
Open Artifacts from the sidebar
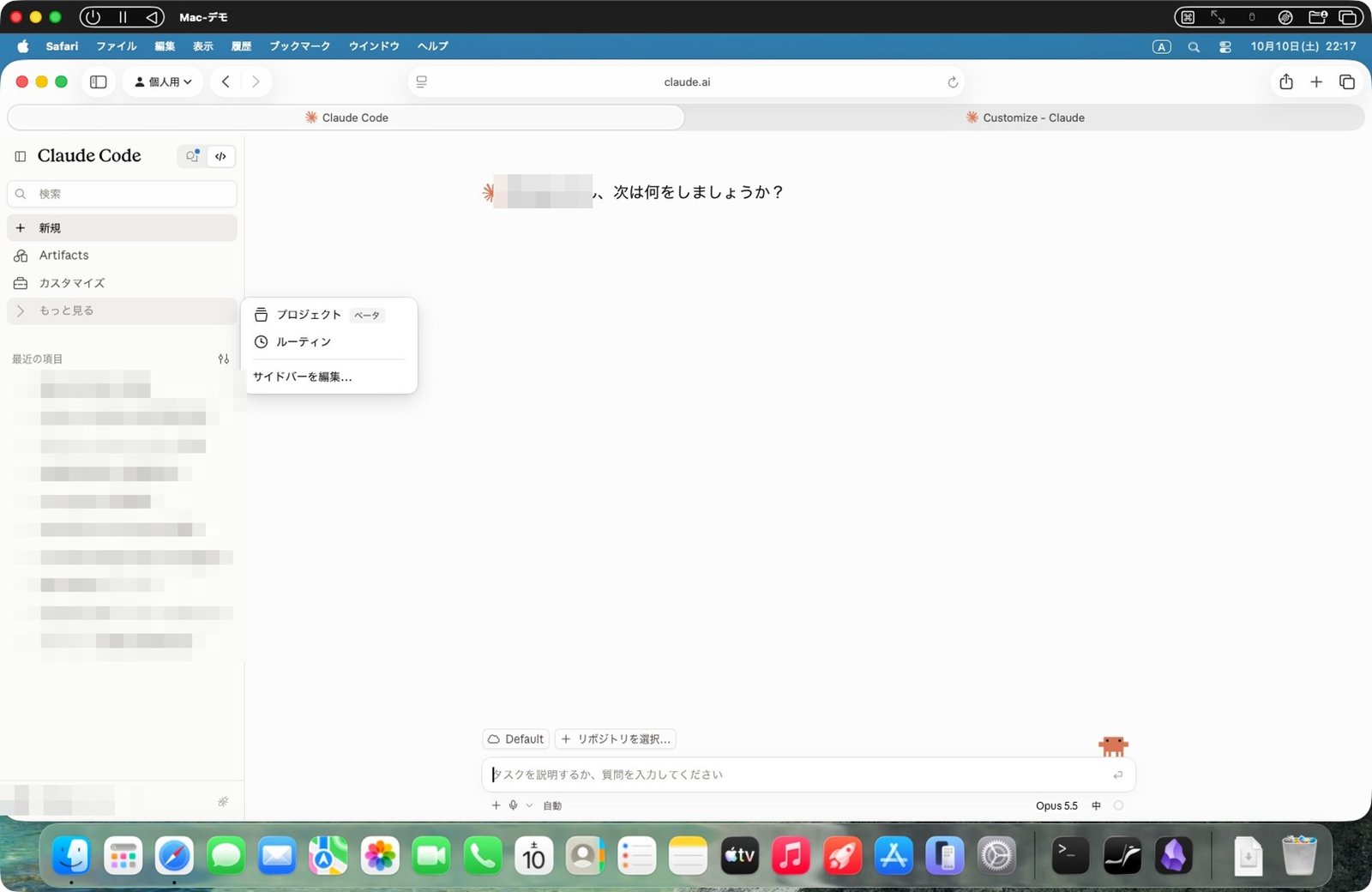[x=122, y=256]
